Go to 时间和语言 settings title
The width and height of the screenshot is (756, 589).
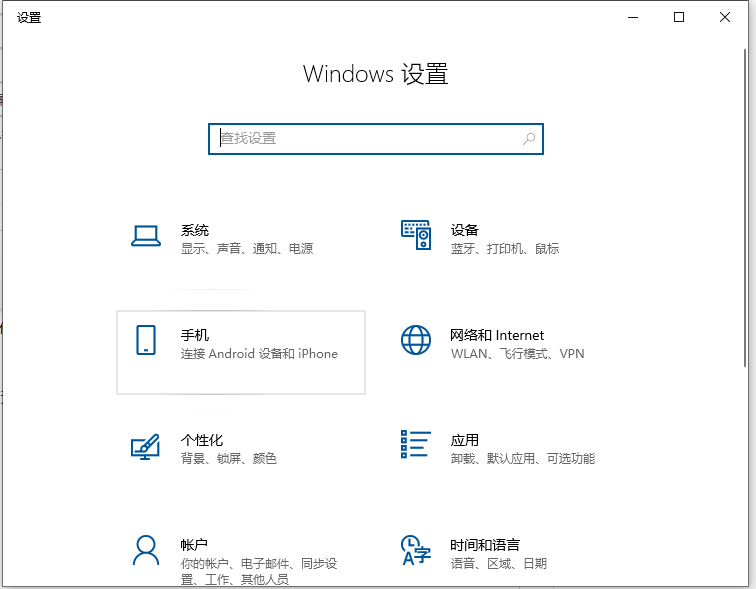click(485, 545)
